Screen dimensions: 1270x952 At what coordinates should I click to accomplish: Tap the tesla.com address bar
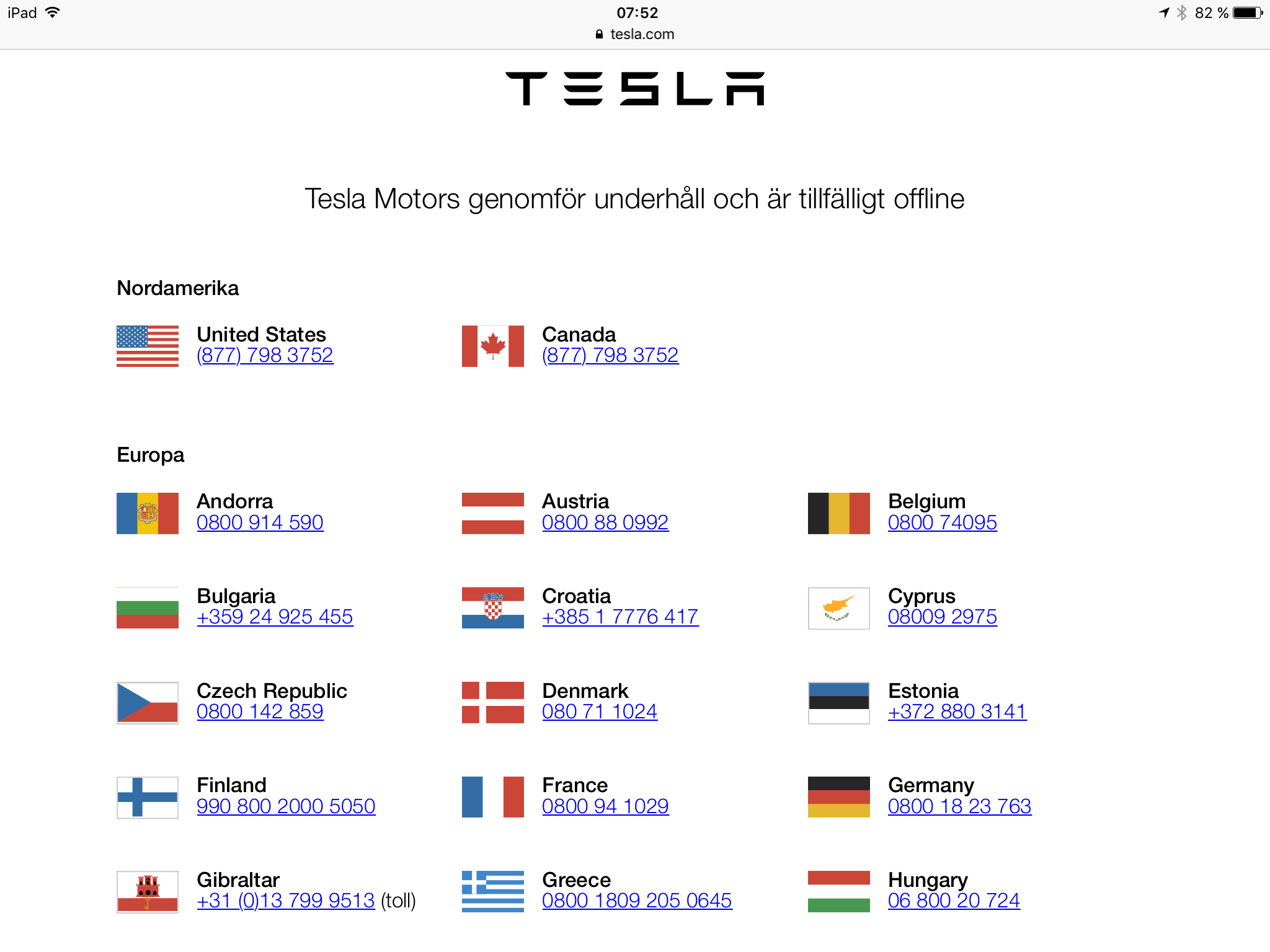[x=635, y=34]
